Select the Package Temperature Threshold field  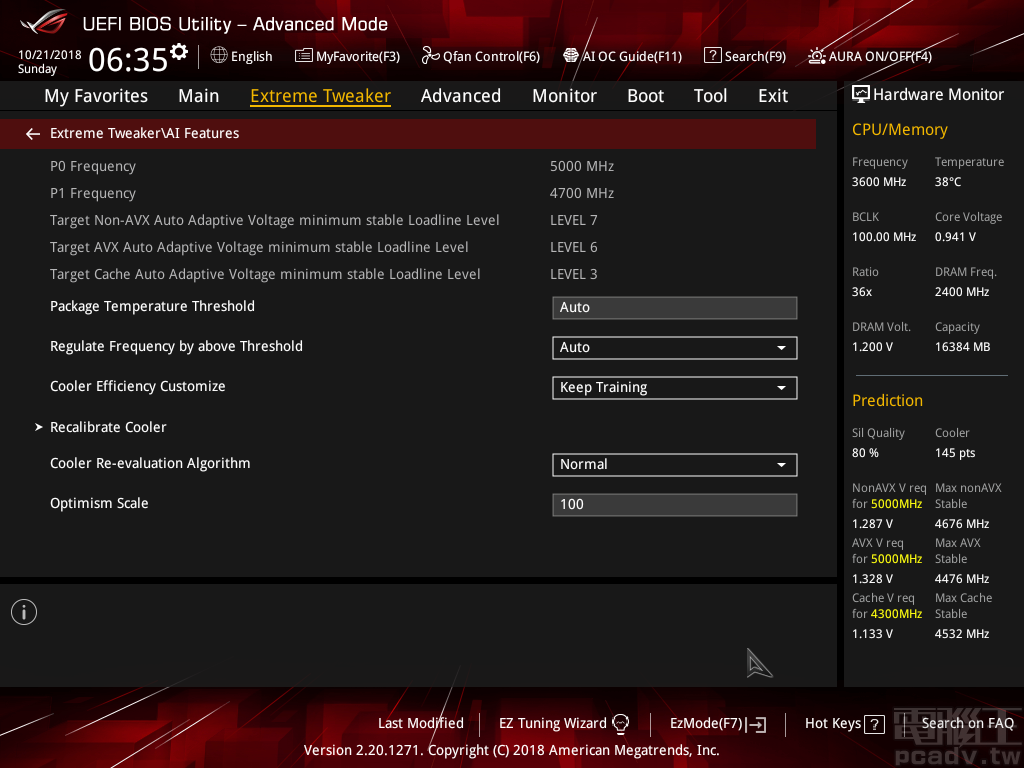tap(674, 307)
